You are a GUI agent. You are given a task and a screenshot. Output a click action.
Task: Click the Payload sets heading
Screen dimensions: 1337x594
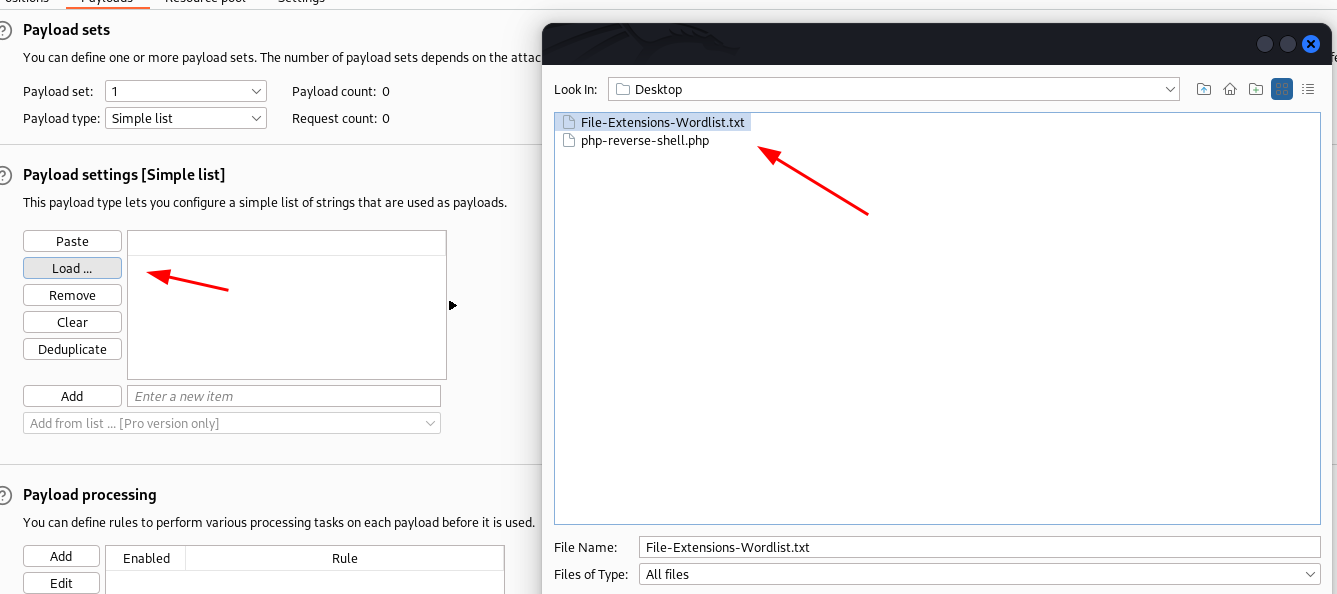tap(67, 30)
